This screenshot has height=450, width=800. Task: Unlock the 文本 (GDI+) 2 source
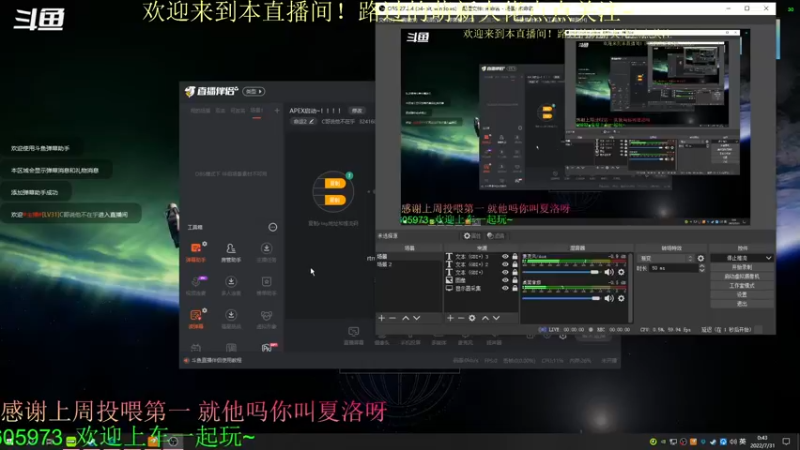point(515,265)
